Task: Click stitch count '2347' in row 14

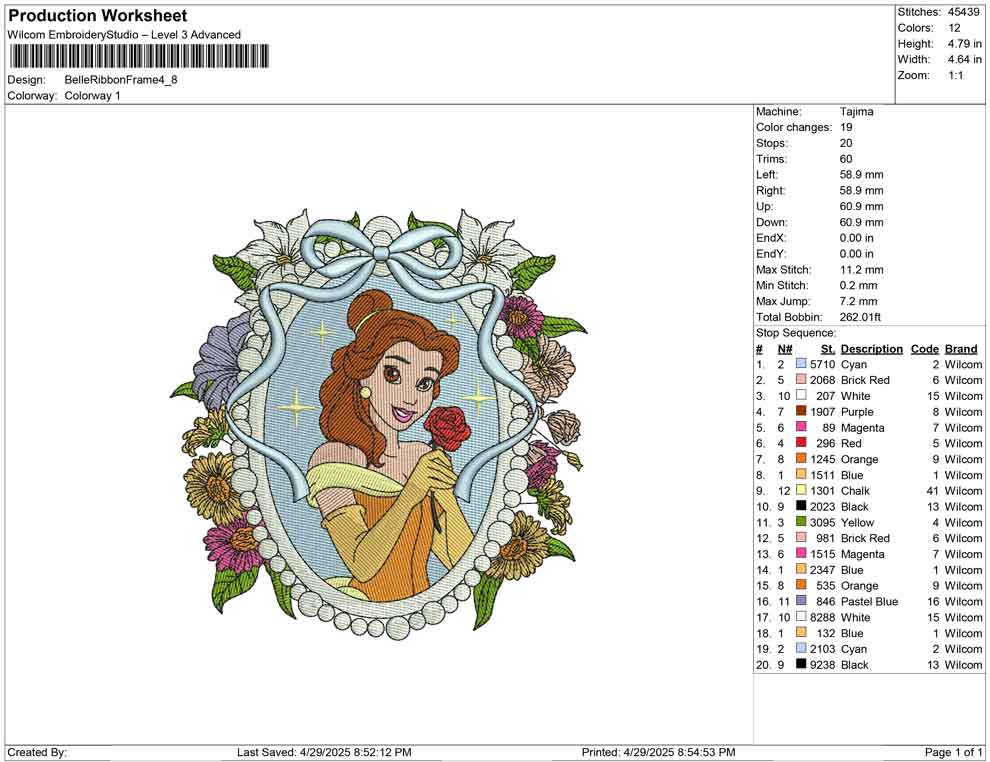Action: pos(823,569)
